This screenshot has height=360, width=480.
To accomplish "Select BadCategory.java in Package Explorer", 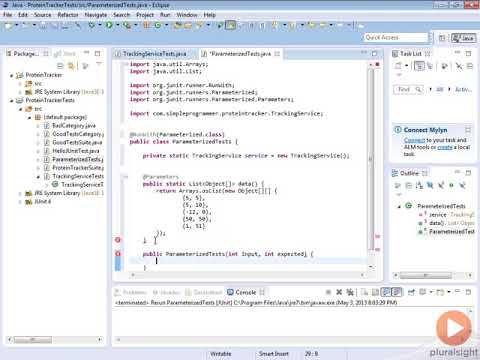I will point(74,126).
